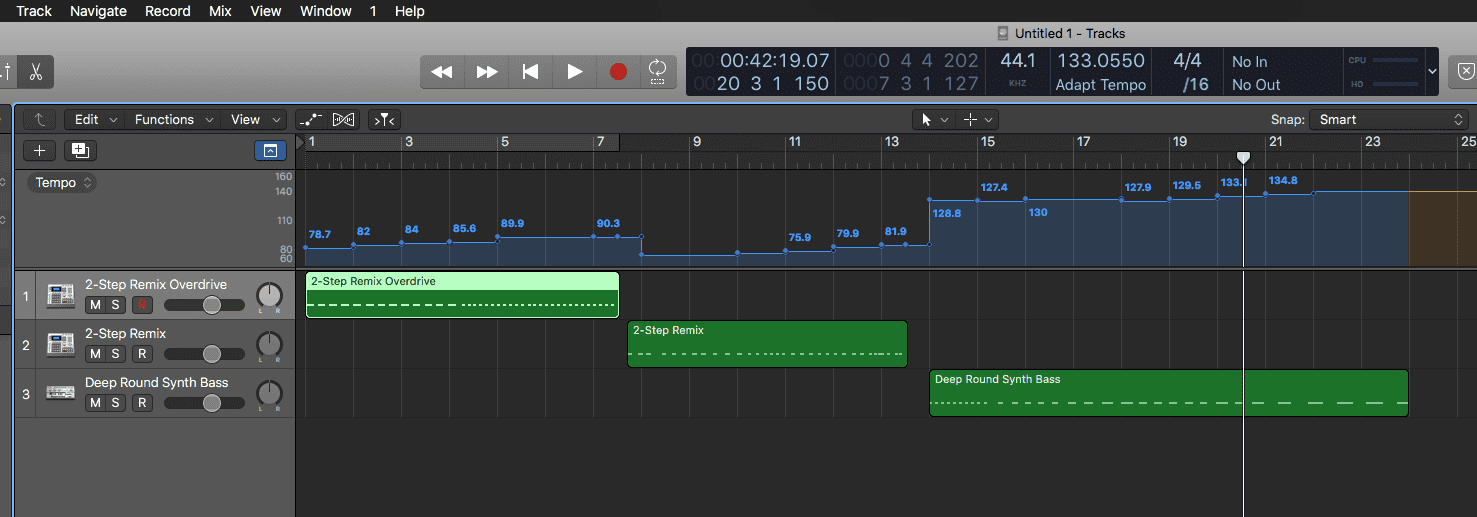Open the 1 screenset menu
1477x517 pixels.
(374, 11)
